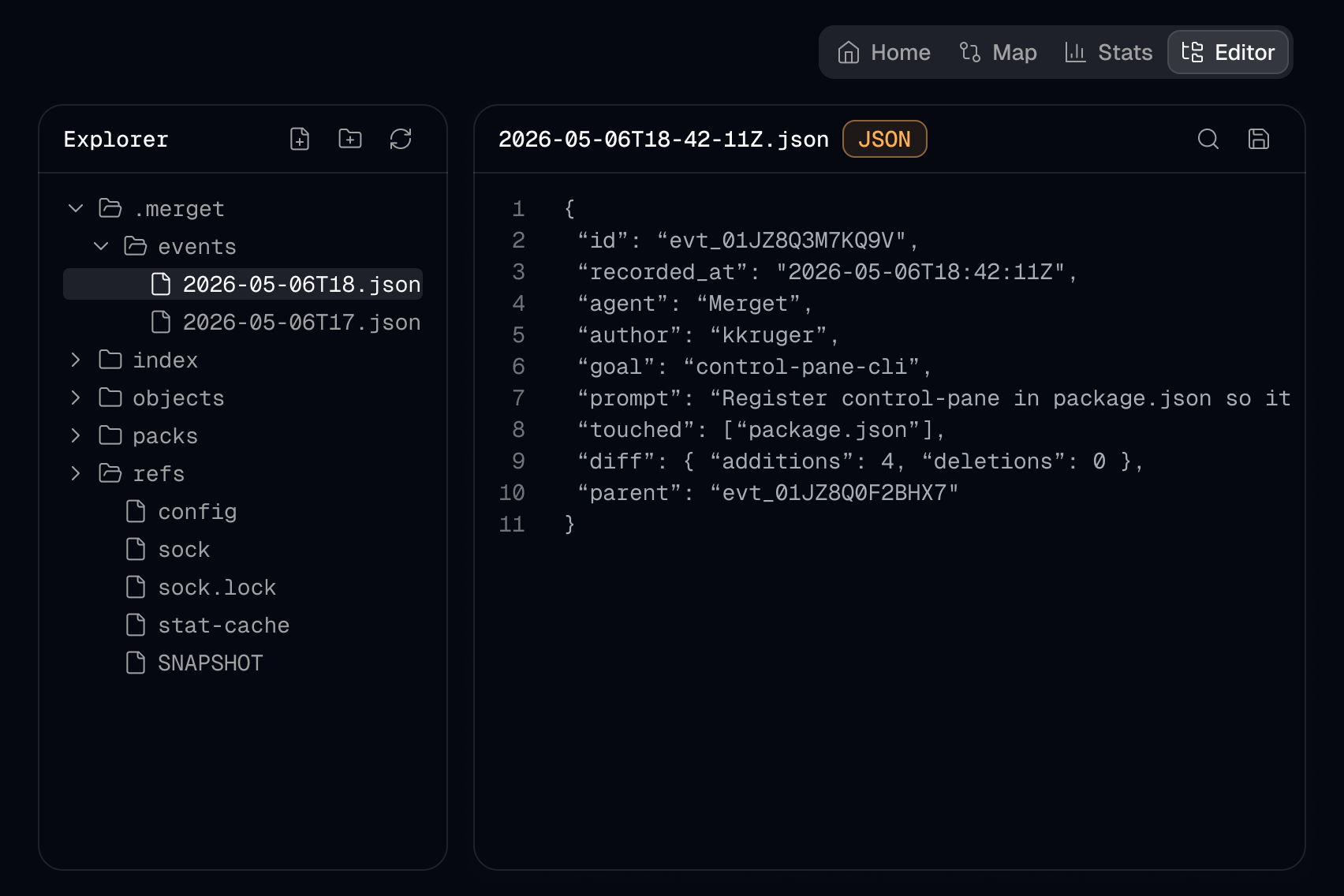Click the file icon beside sock.lock
This screenshot has width=1344, height=896.
tap(136, 587)
